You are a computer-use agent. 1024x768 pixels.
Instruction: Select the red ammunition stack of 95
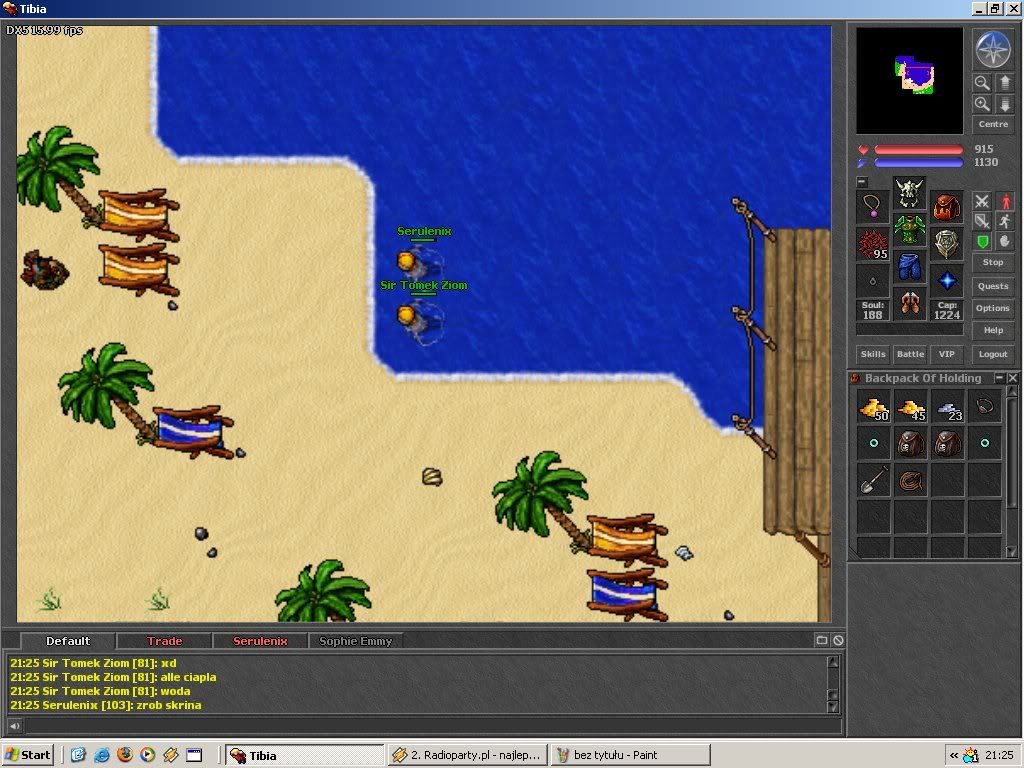click(872, 244)
